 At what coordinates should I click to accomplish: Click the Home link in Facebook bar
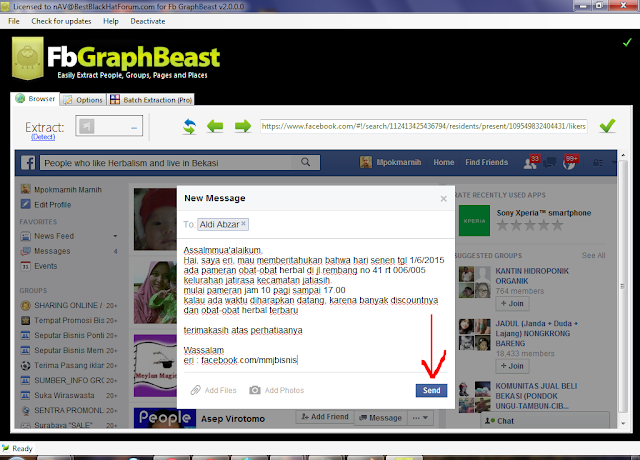(x=444, y=162)
